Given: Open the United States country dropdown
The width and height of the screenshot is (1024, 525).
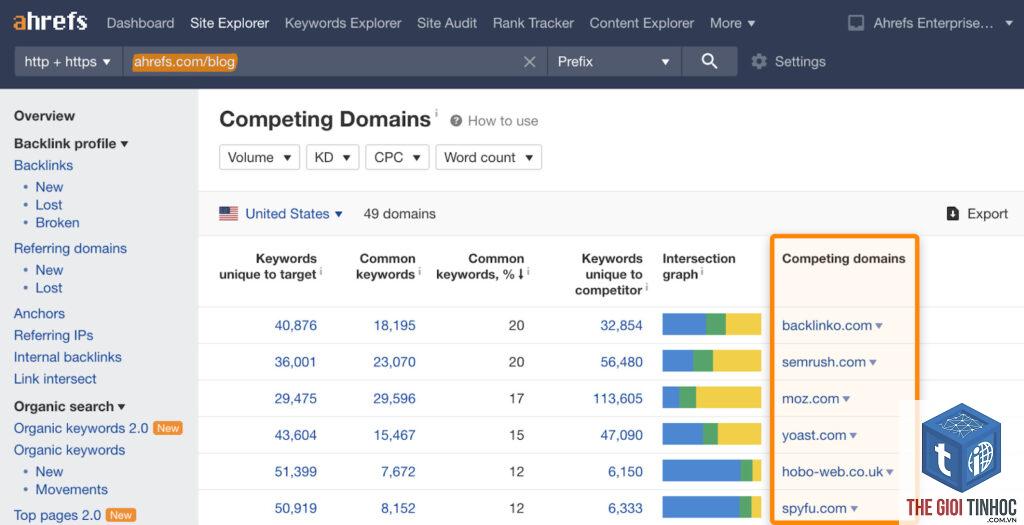Looking at the screenshot, I should (294, 214).
